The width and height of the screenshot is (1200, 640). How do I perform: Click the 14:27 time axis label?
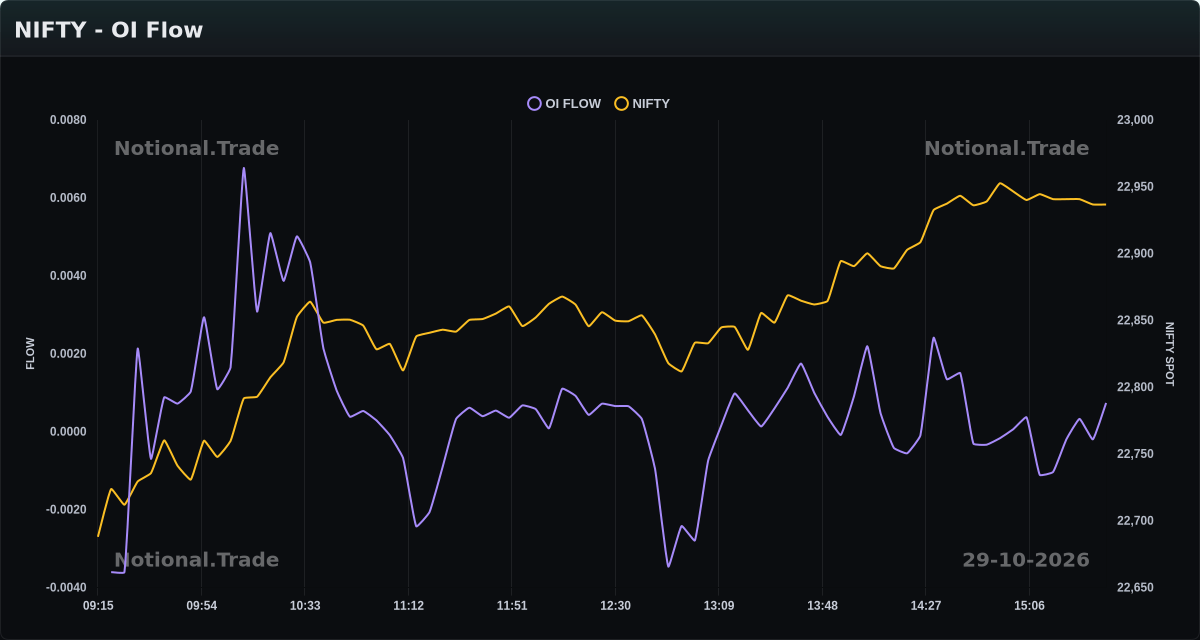click(x=925, y=606)
